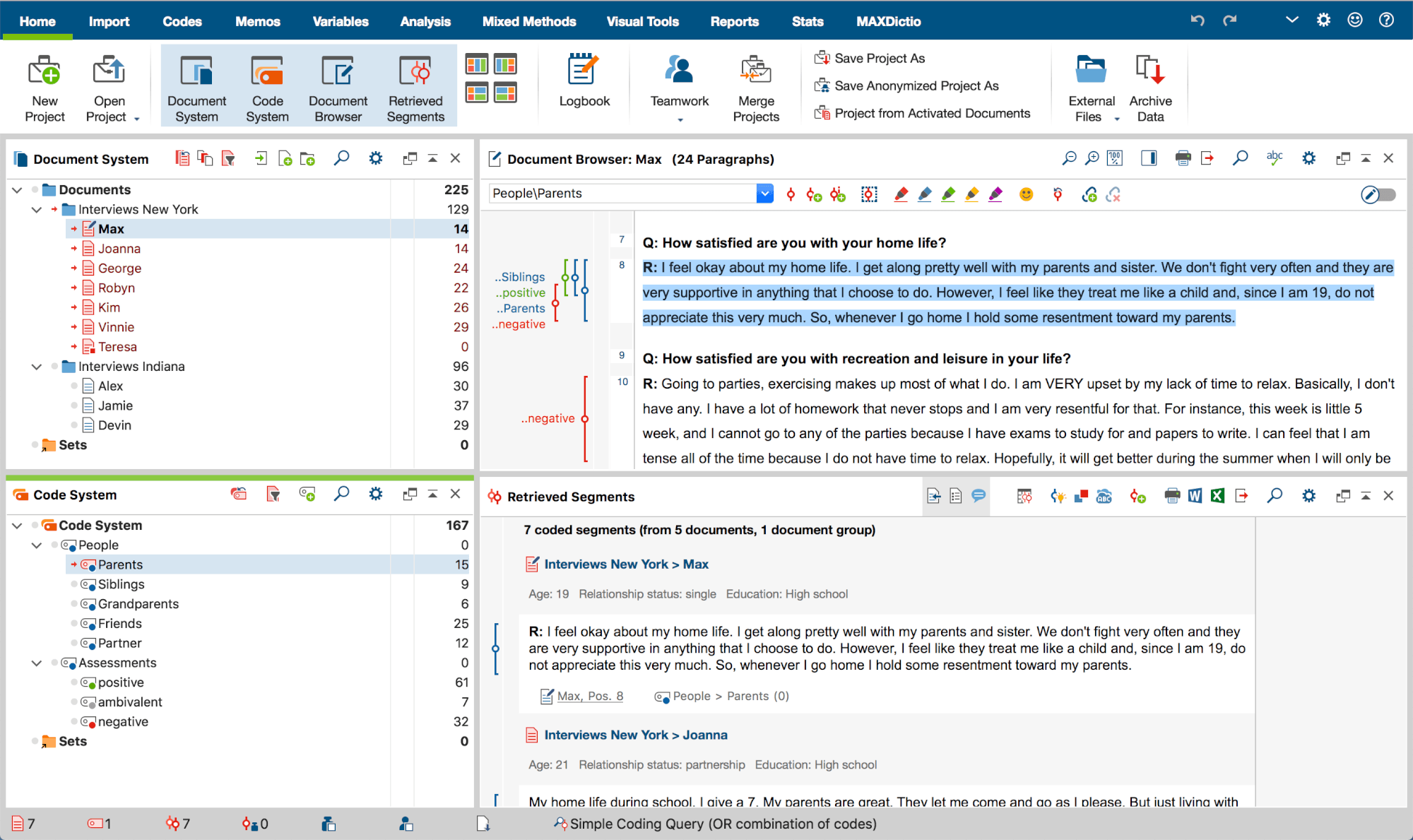Open help question mark icon
Screen dimensions: 1413x840
coord(1386,20)
